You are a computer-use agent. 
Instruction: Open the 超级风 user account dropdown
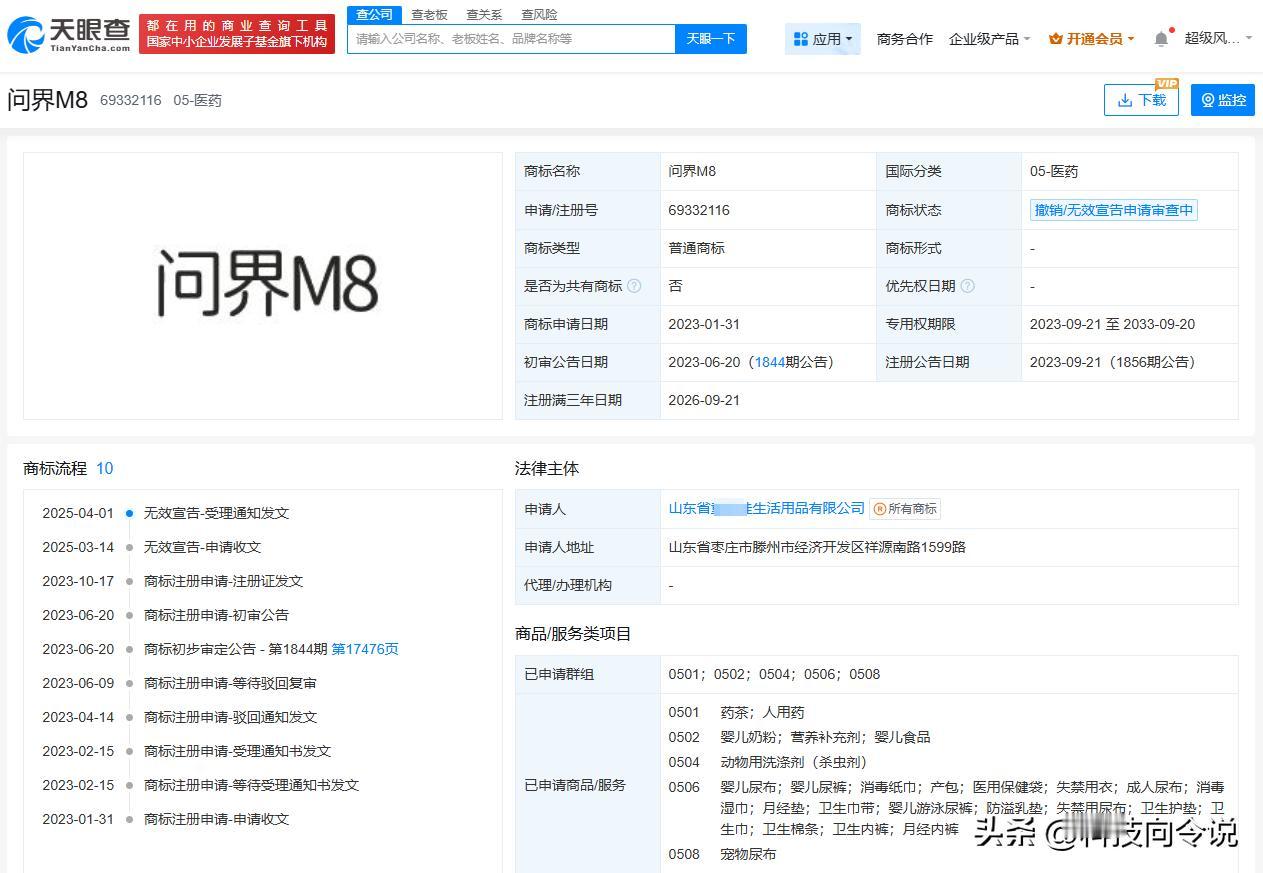coord(1218,38)
